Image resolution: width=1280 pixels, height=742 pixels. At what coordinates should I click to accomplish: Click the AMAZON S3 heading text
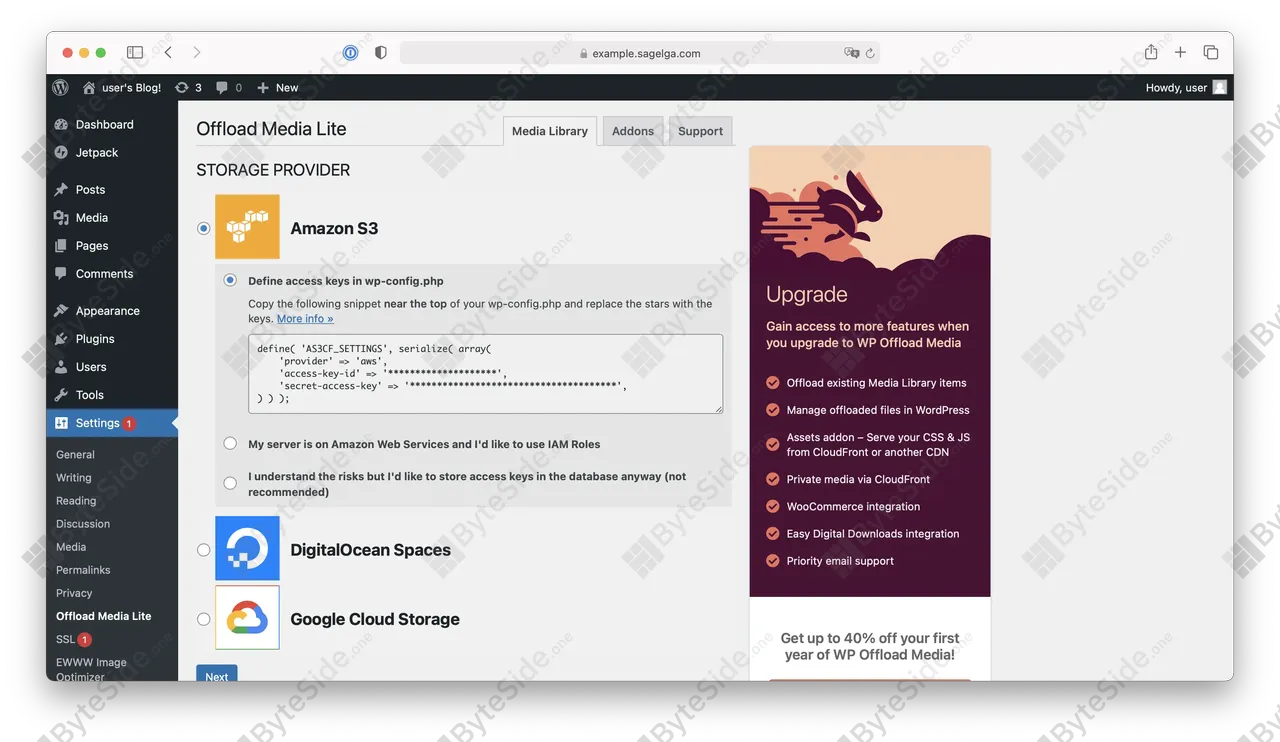(334, 228)
